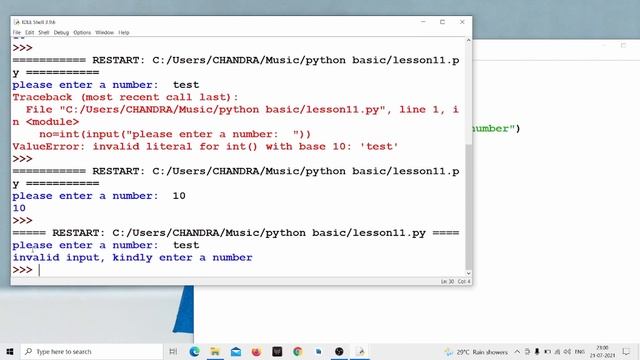
Task: Click the microphone tray icon
Action: (537, 351)
